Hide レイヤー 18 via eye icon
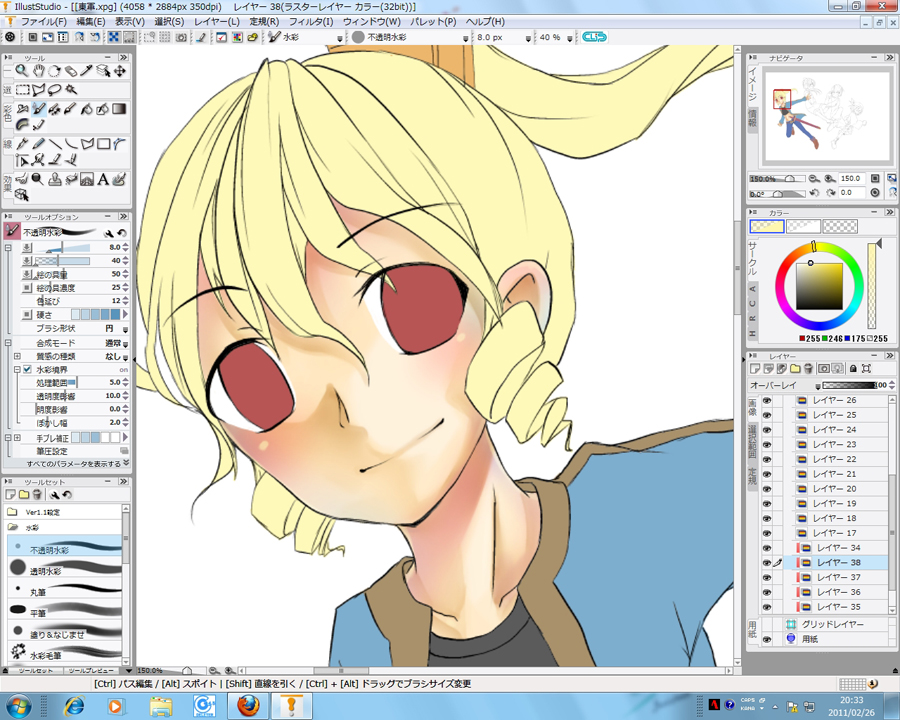 click(x=767, y=518)
